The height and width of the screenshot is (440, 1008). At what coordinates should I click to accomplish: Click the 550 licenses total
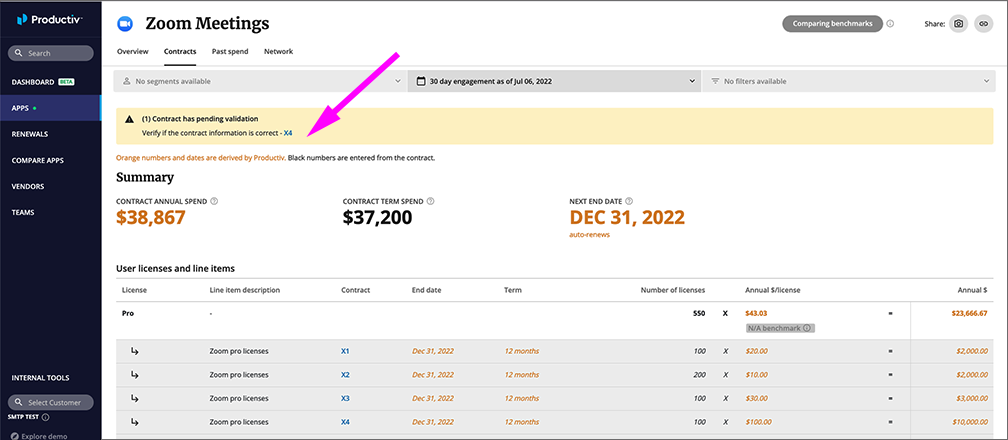[699, 314]
